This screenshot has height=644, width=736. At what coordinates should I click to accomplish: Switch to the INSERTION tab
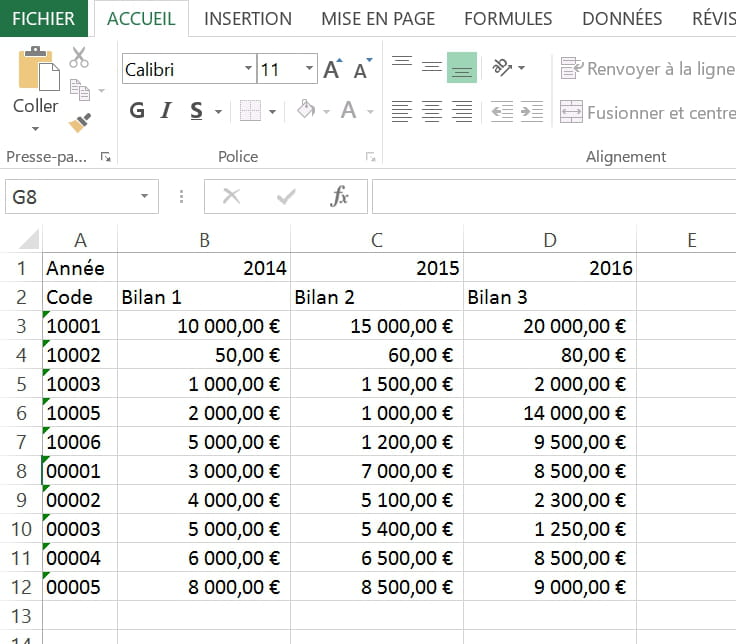248,19
